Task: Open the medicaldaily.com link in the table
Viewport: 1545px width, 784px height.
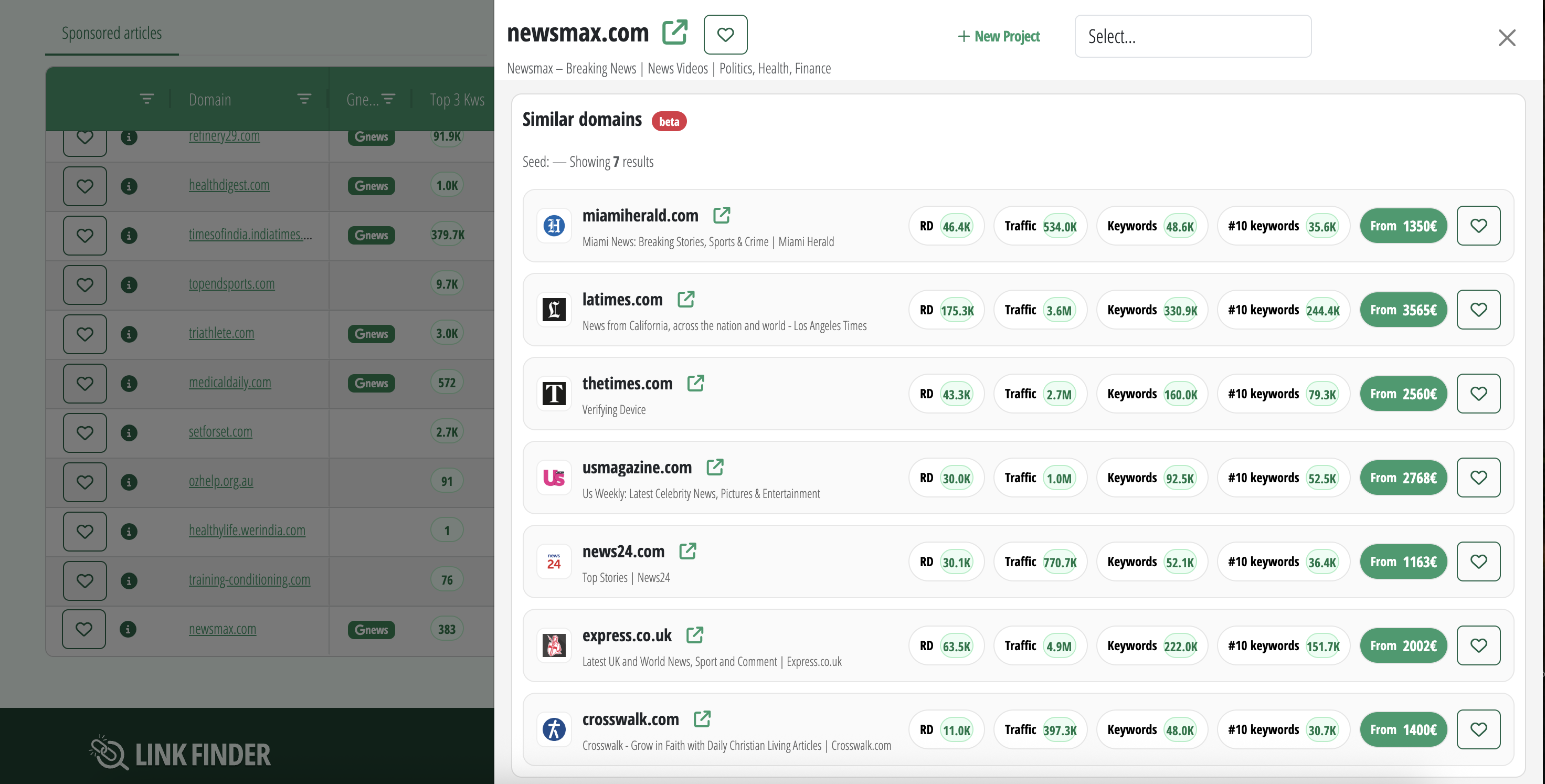Action: tap(230, 382)
